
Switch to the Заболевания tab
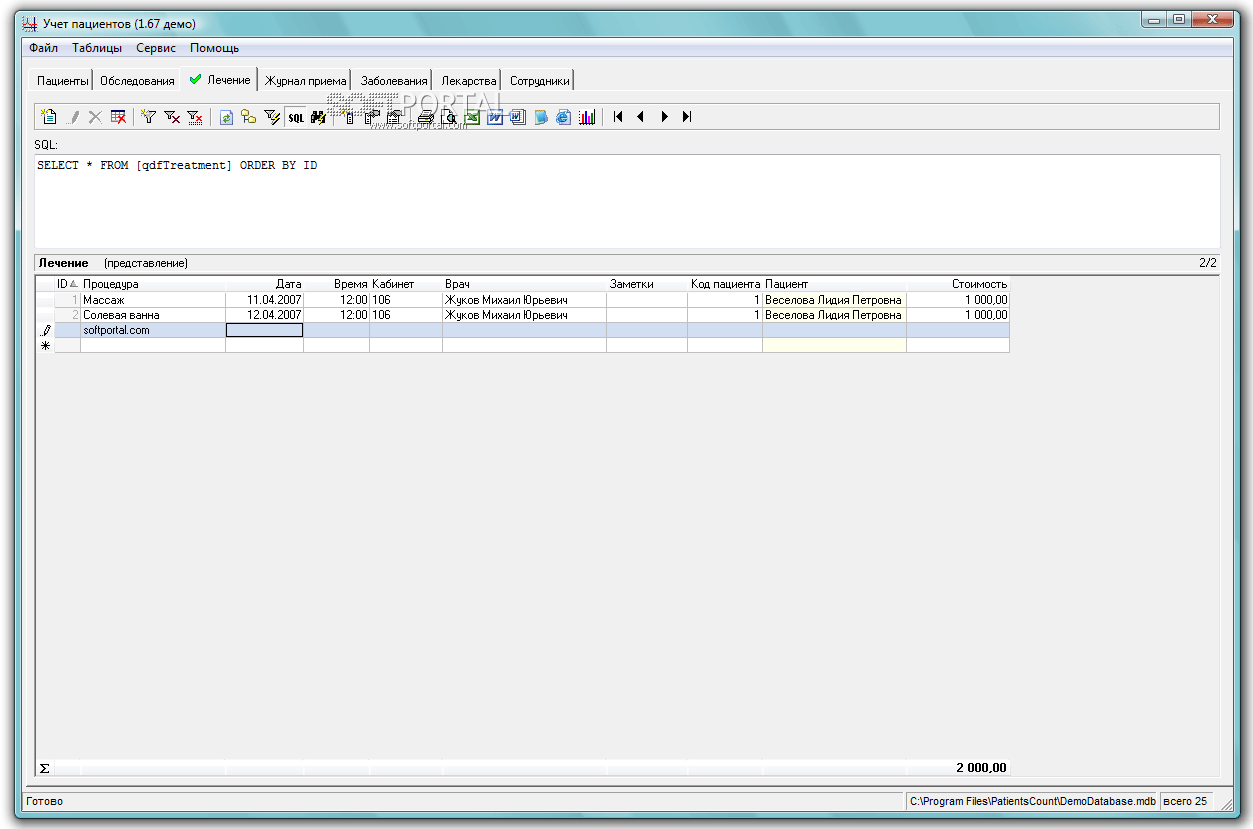pyautogui.click(x=394, y=81)
